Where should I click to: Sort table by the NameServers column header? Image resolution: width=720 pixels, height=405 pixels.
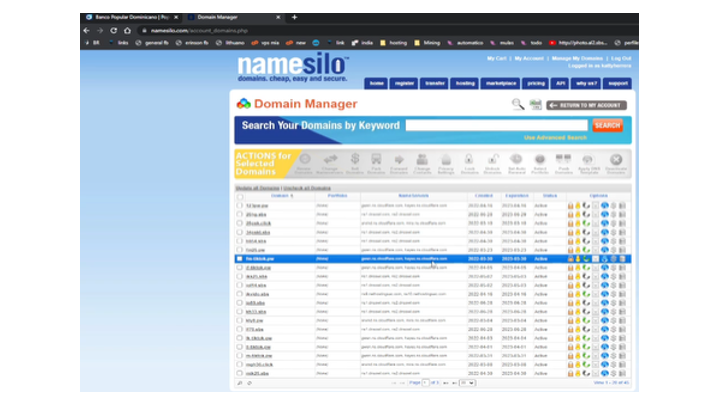click(413, 196)
